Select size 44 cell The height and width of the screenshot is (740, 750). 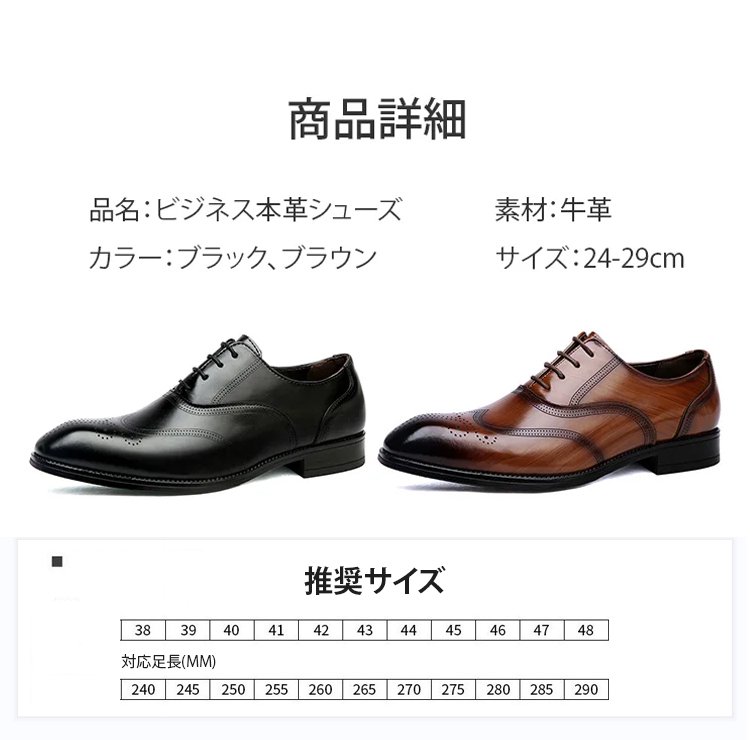pyautogui.click(x=409, y=630)
